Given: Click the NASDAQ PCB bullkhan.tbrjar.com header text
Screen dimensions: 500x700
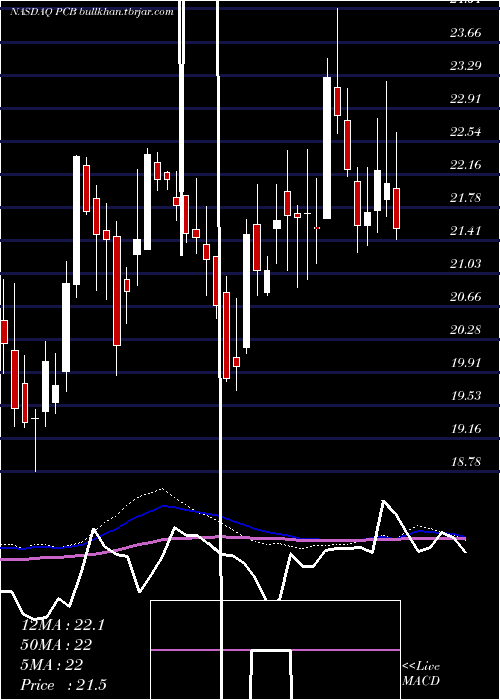Looking at the screenshot, I should click(x=92, y=12).
